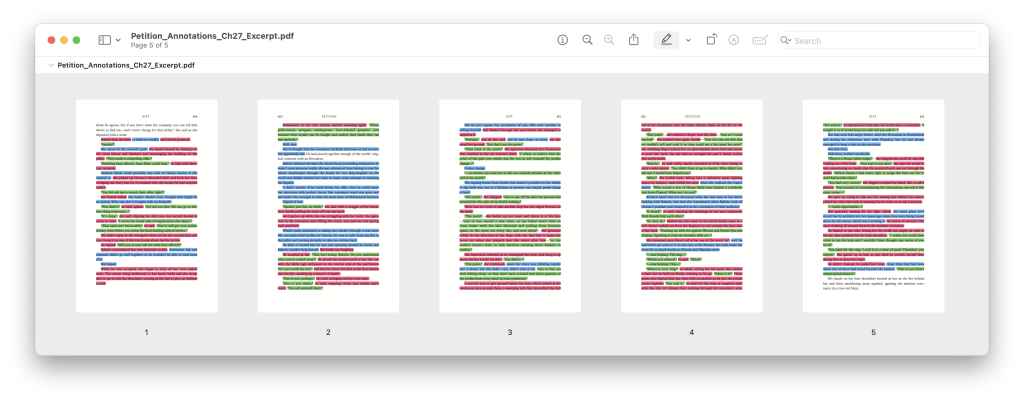1024x402 pixels.
Task: Click page number label 1
Action: pos(146,332)
